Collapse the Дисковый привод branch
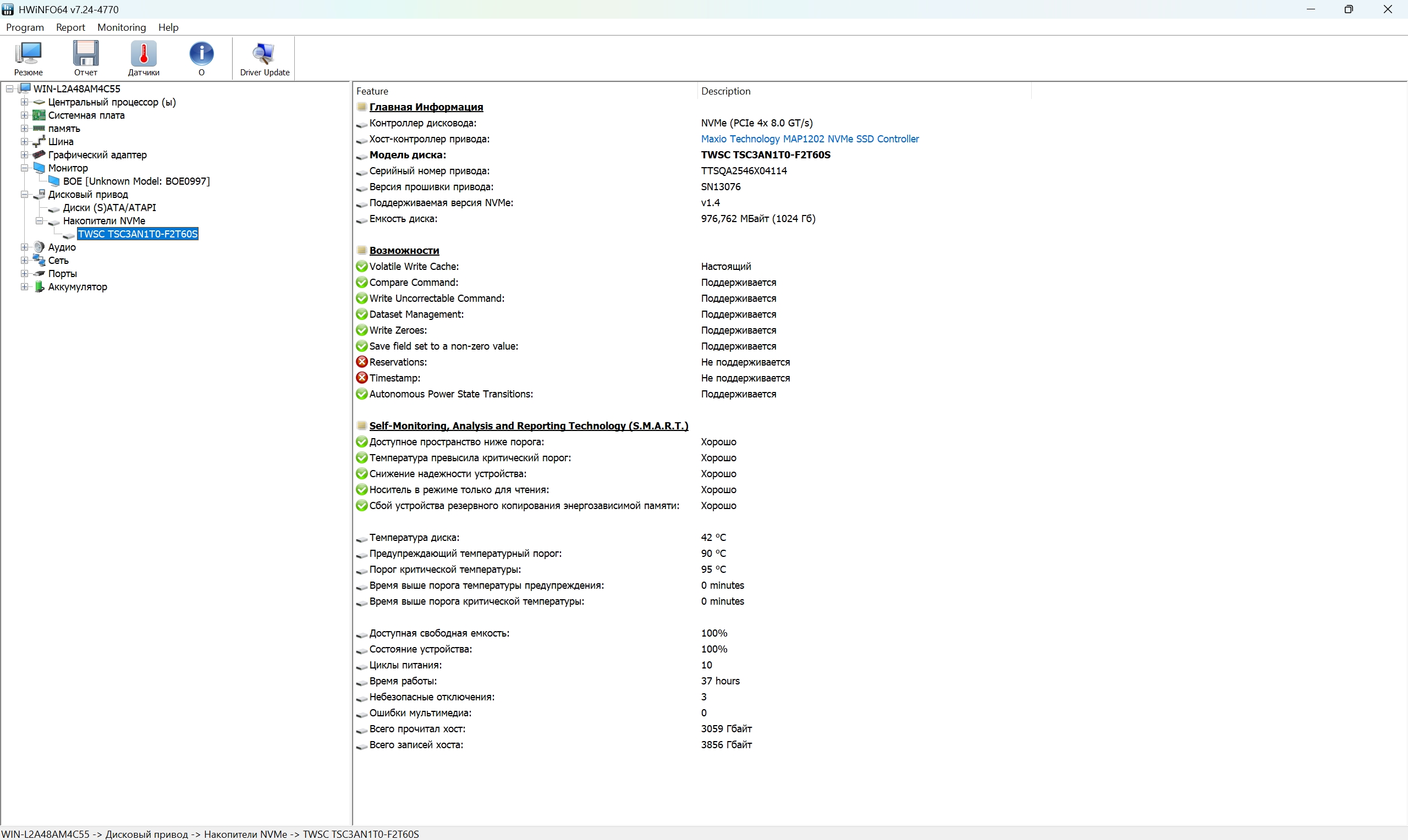This screenshot has width=1408, height=840. tap(24, 195)
